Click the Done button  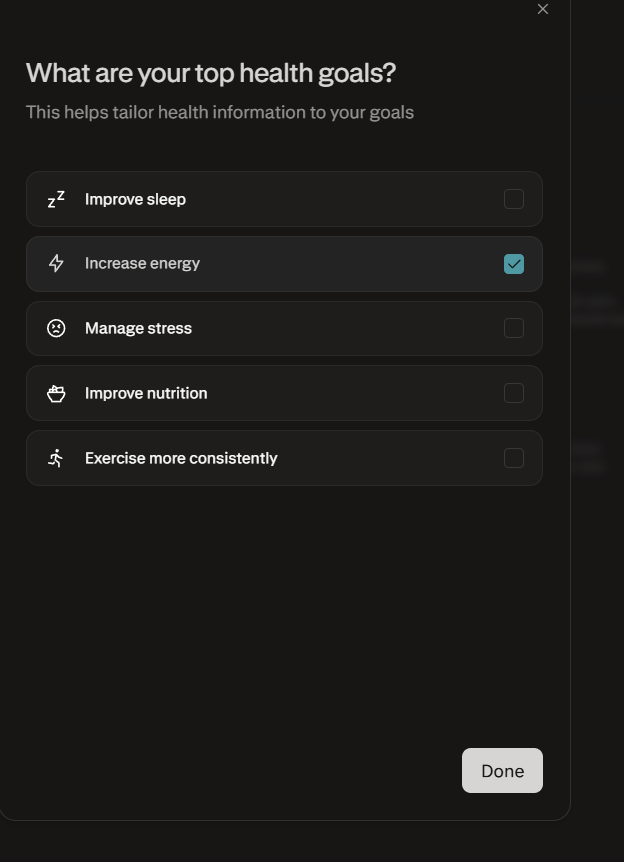coord(502,770)
